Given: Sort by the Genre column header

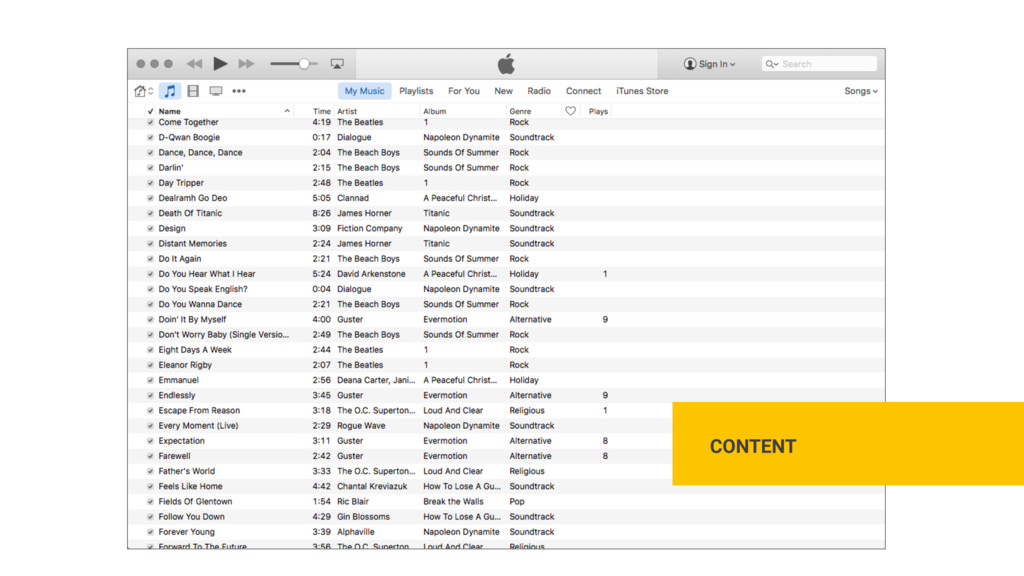Looking at the screenshot, I should point(520,112).
